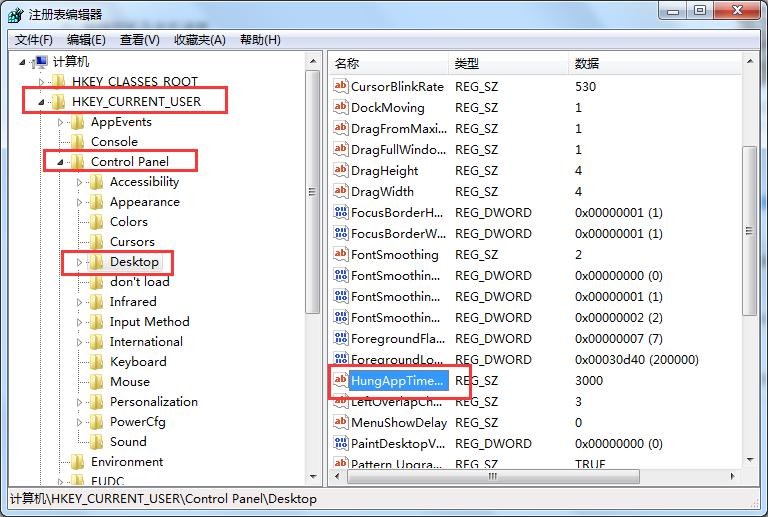Screen dimensions: 768x517
Task: Click the values list horizontal scroll-right arrow
Action: [732, 476]
